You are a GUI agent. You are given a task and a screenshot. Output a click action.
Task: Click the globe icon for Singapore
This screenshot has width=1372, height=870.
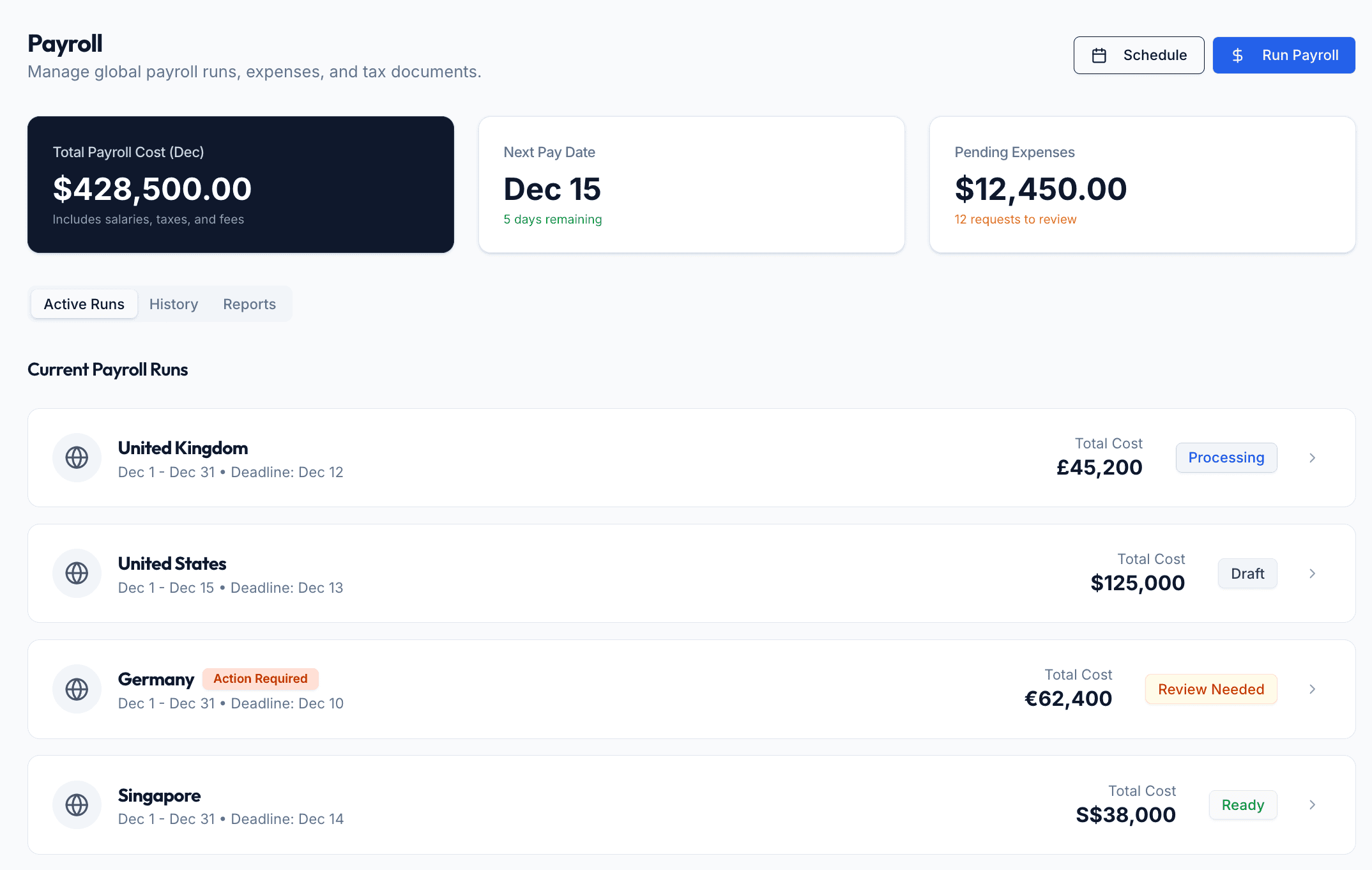coord(77,805)
